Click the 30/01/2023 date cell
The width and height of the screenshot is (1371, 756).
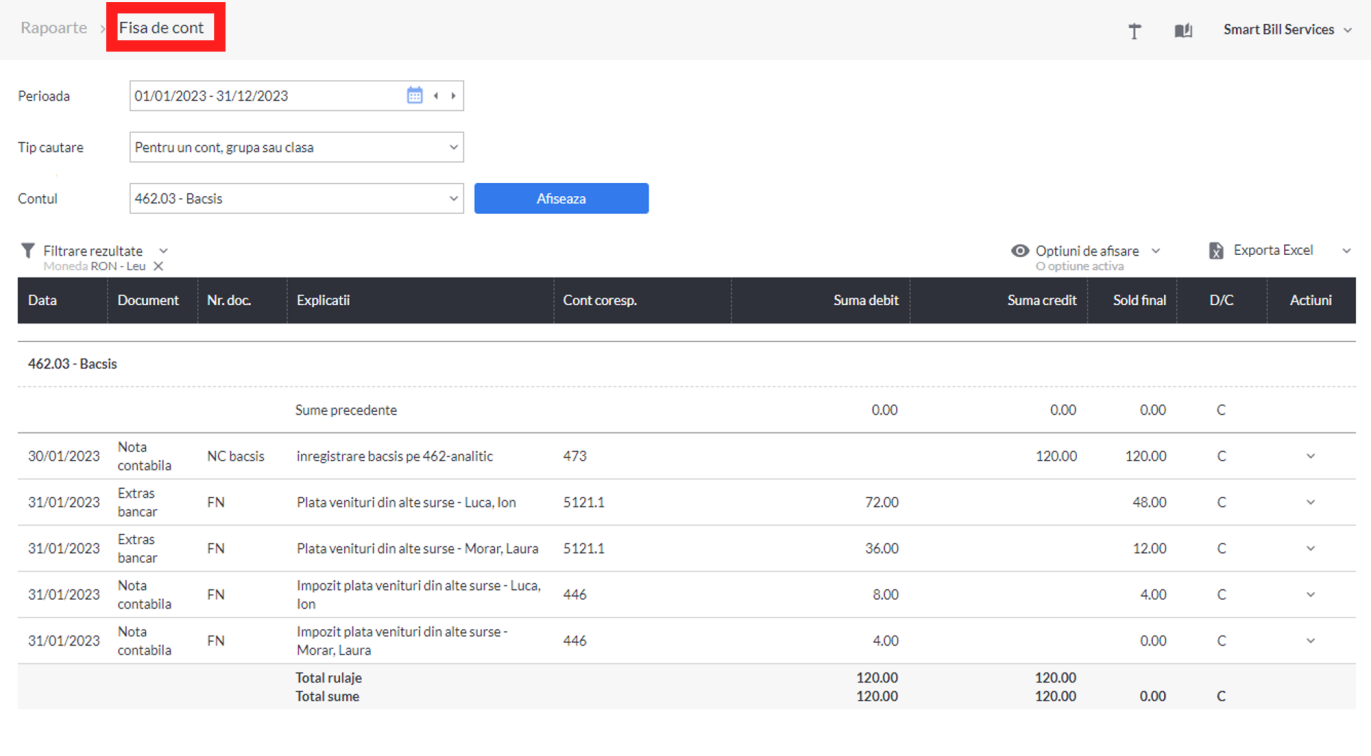(64, 456)
